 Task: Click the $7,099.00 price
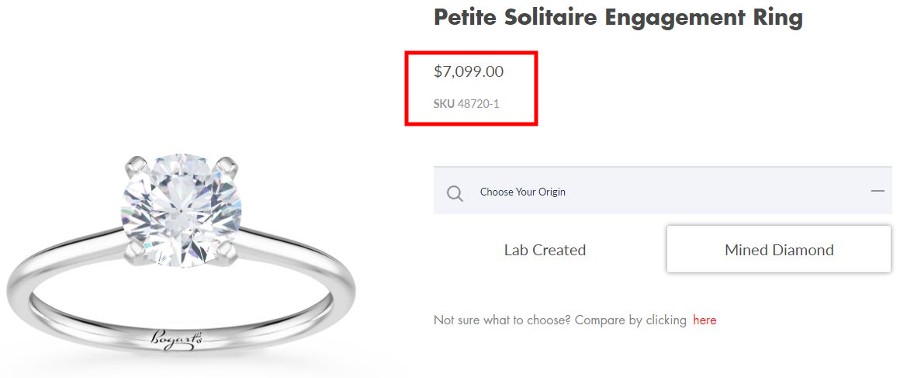tap(468, 72)
